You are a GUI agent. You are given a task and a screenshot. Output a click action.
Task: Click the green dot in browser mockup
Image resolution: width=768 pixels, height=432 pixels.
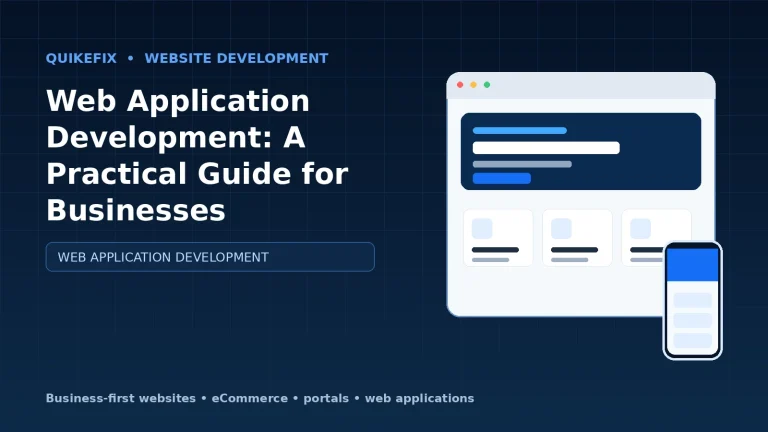[x=487, y=85]
